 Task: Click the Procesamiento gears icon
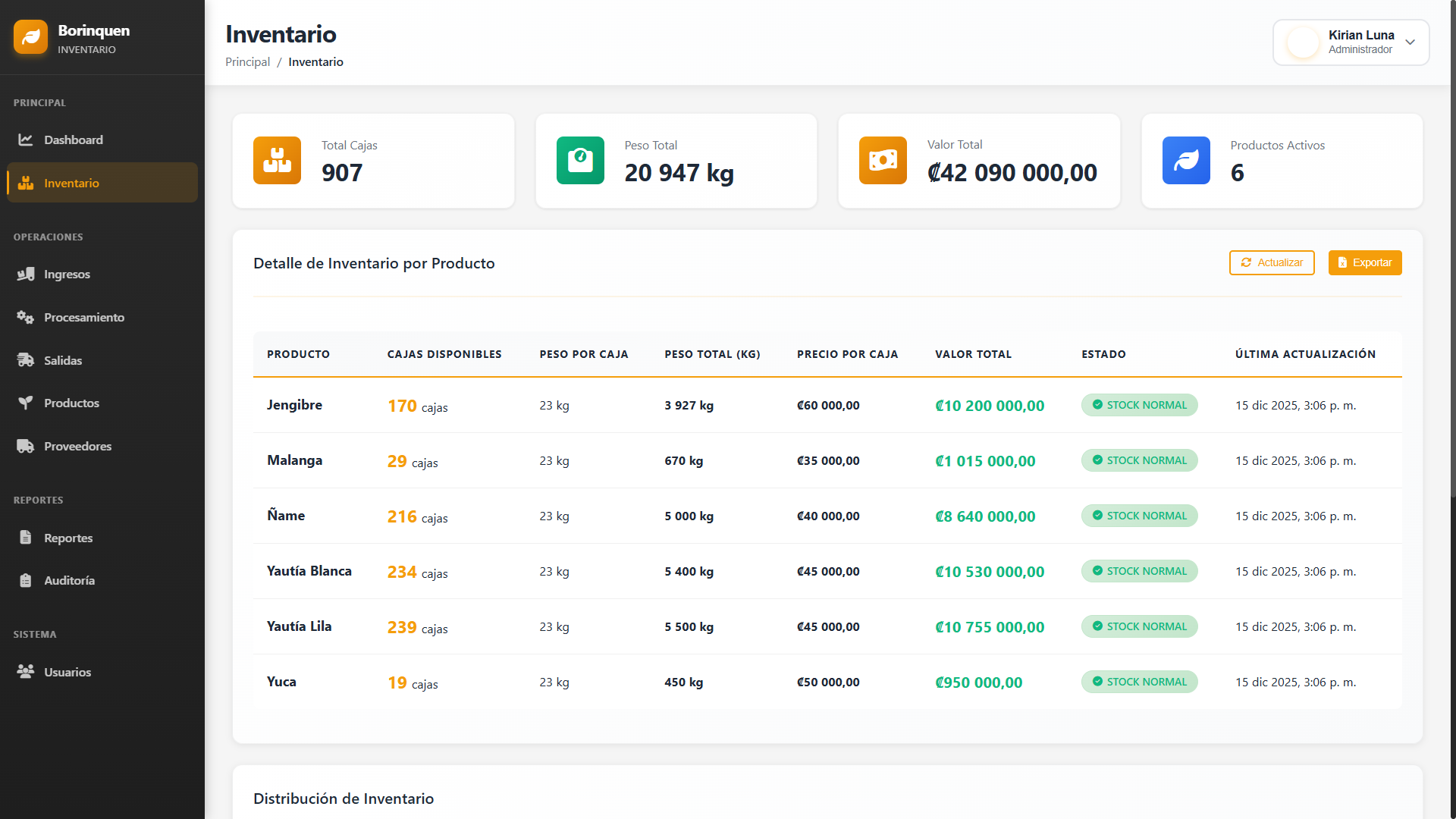coord(27,317)
